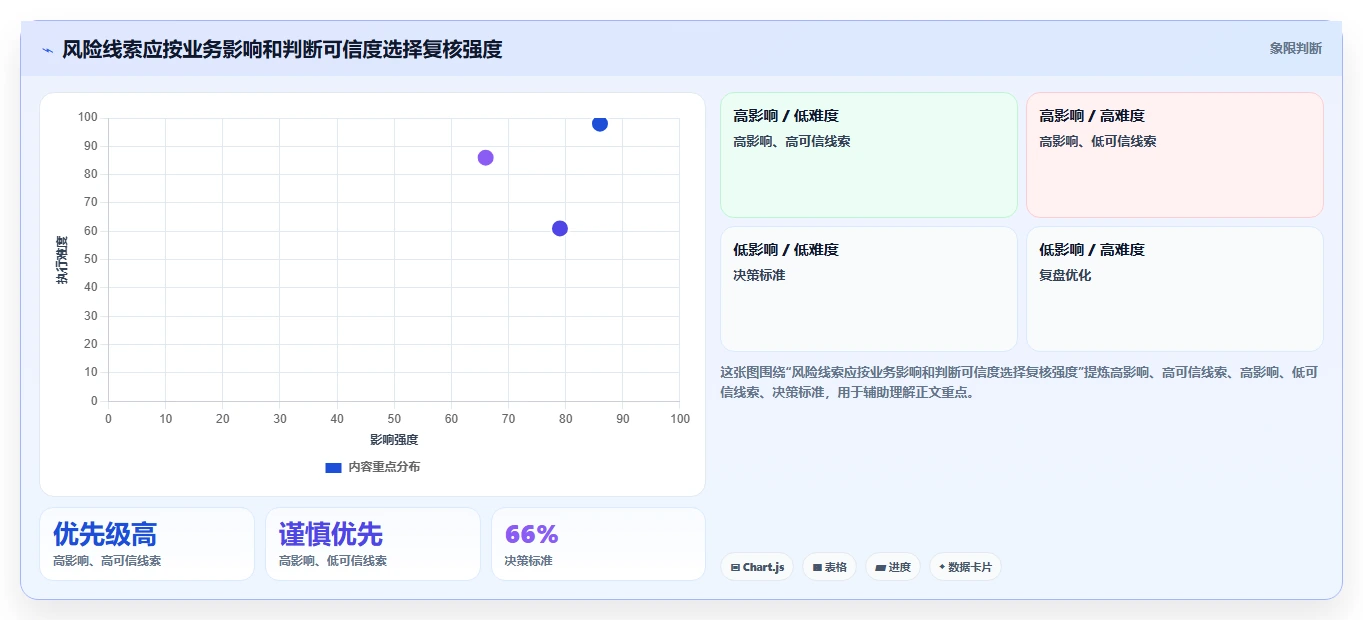Click the 数据卡片 sparkle icon
Viewport: 1363px width, 620px height.
click(942, 567)
